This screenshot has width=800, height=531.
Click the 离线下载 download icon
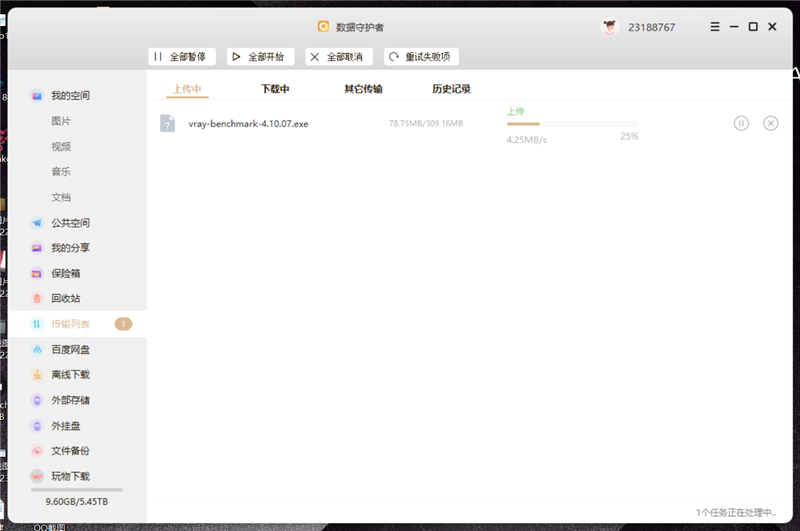[x=37, y=375]
